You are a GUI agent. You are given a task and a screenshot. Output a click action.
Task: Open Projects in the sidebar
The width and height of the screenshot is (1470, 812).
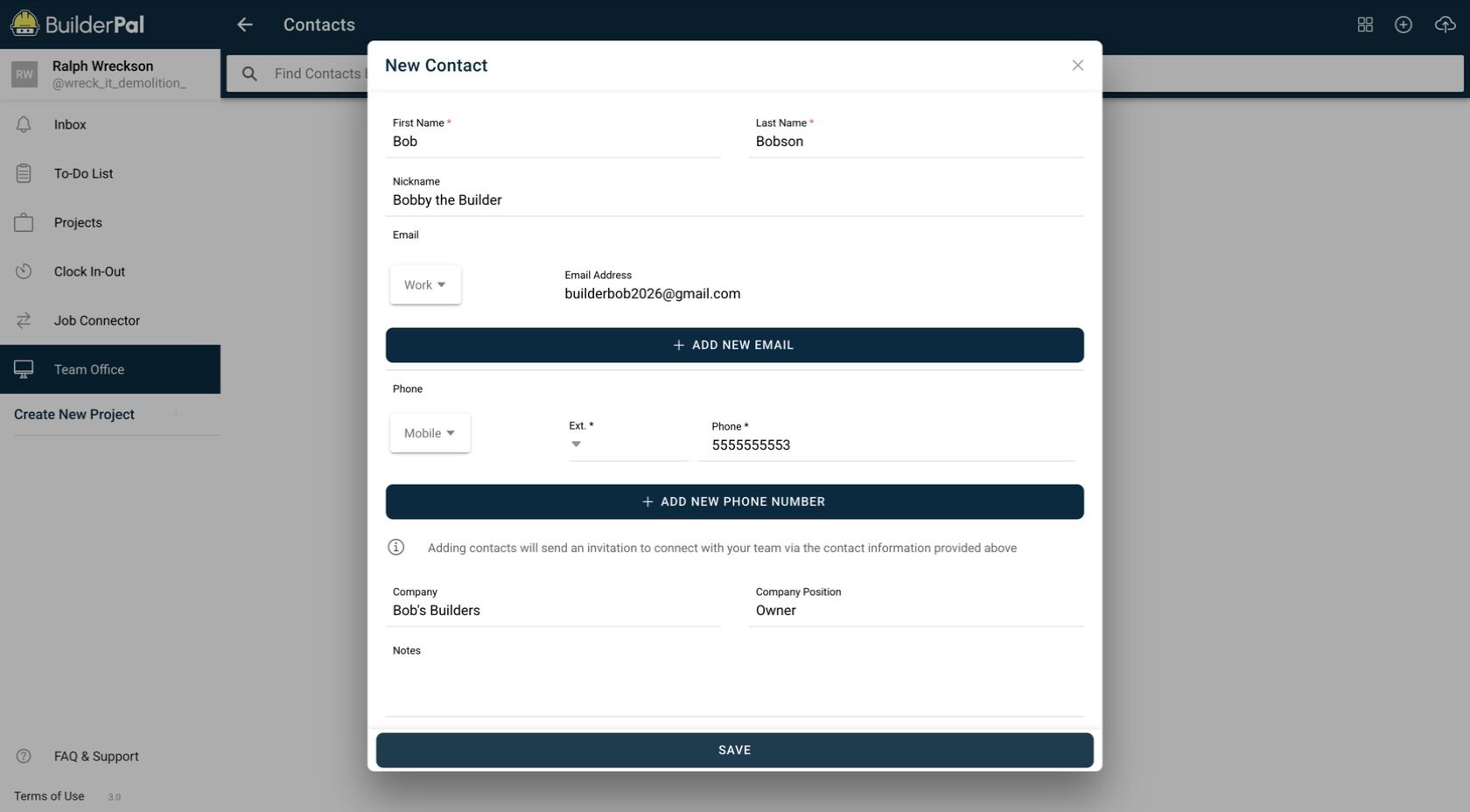(110, 222)
